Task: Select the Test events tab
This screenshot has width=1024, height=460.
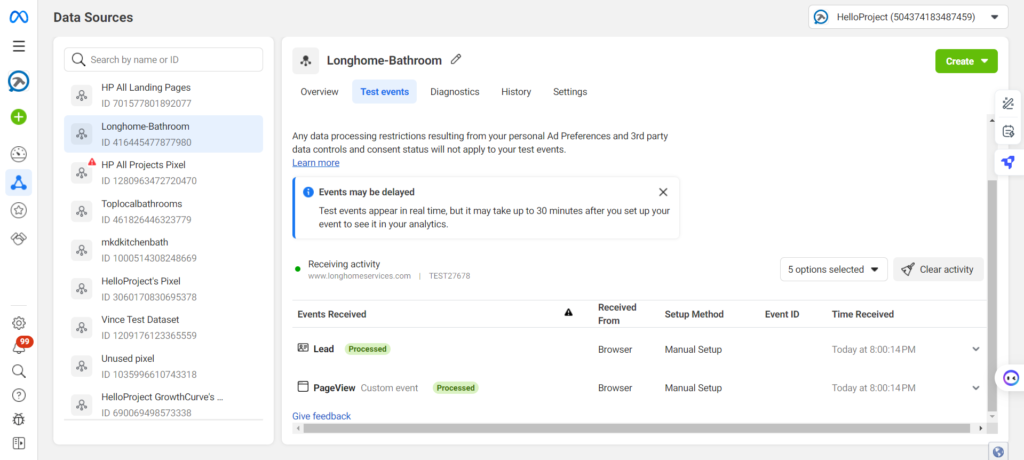Action: pos(385,91)
